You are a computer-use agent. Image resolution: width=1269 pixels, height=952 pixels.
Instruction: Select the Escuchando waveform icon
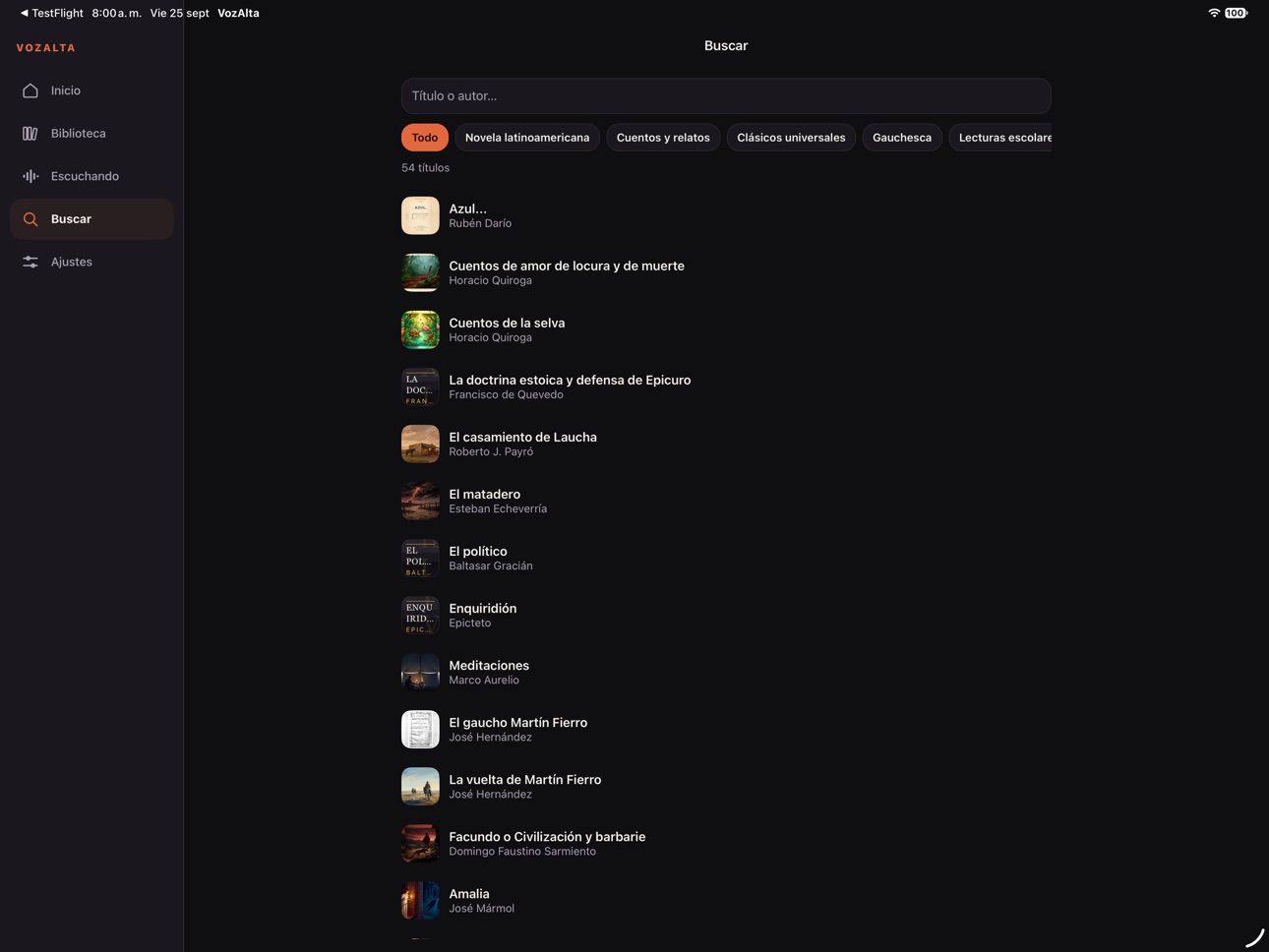pyautogui.click(x=30, y=176)
